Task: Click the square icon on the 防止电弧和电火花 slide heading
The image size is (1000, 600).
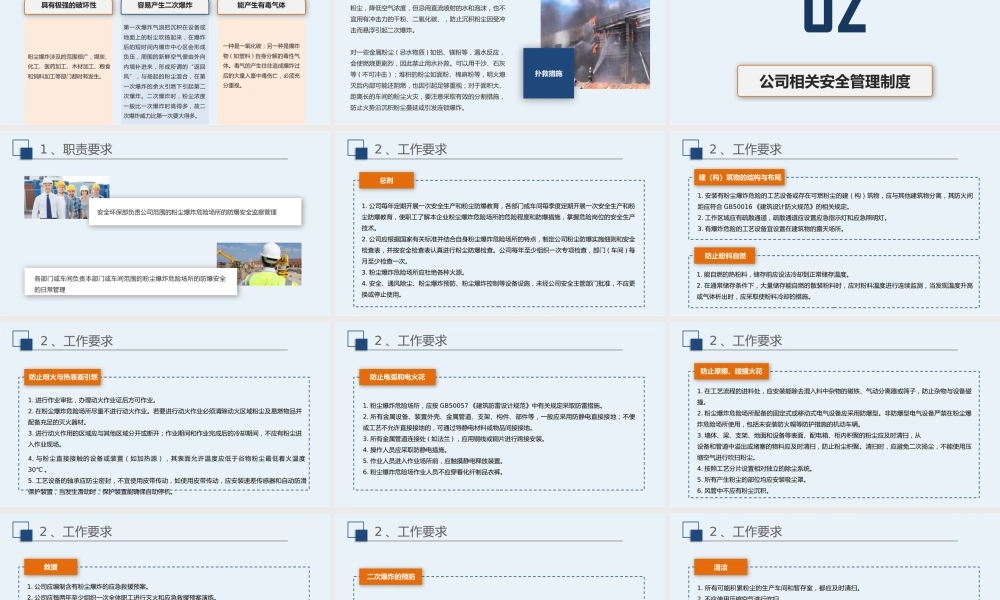Action: click(357, 340)
